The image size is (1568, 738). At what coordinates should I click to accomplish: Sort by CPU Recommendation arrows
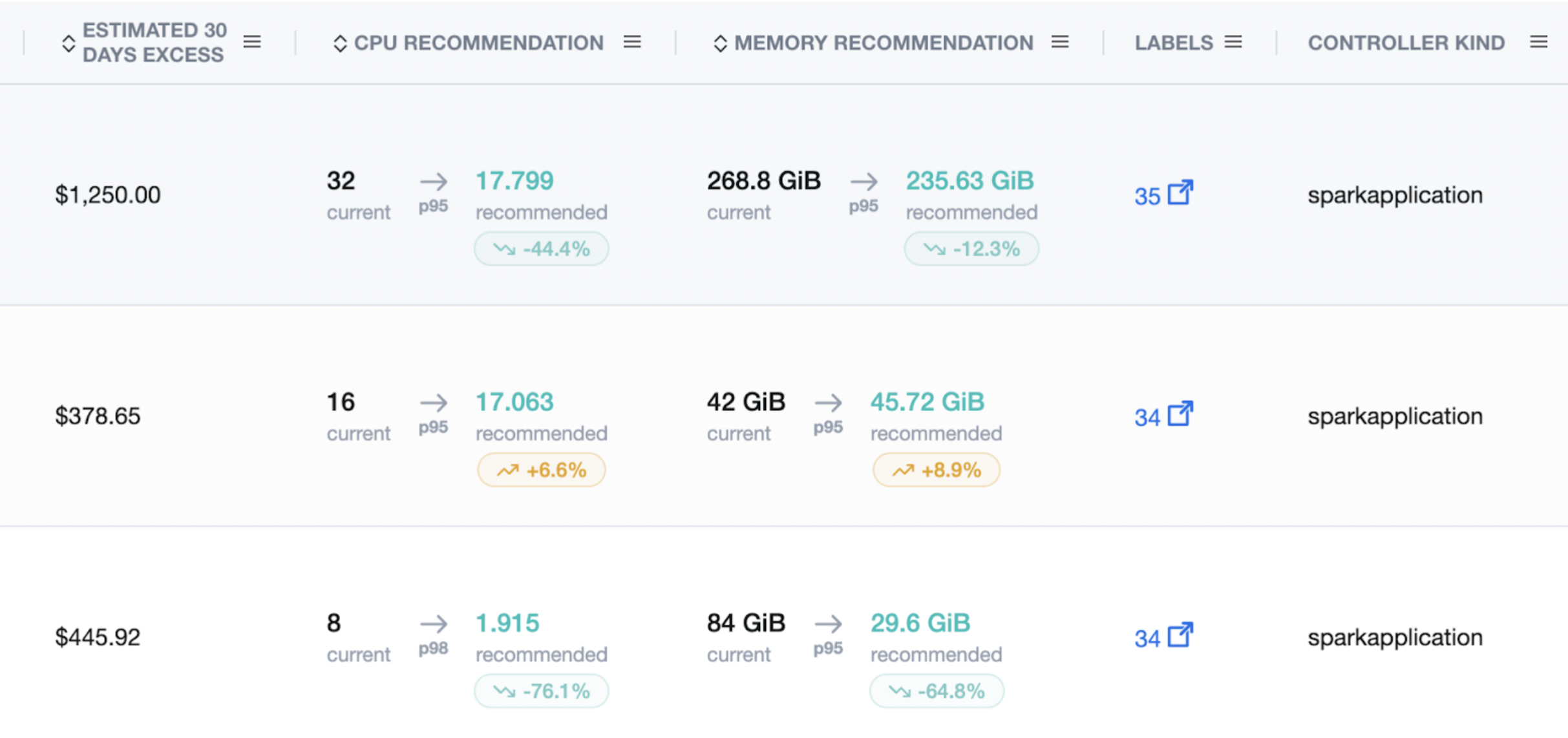coord(340,43)
